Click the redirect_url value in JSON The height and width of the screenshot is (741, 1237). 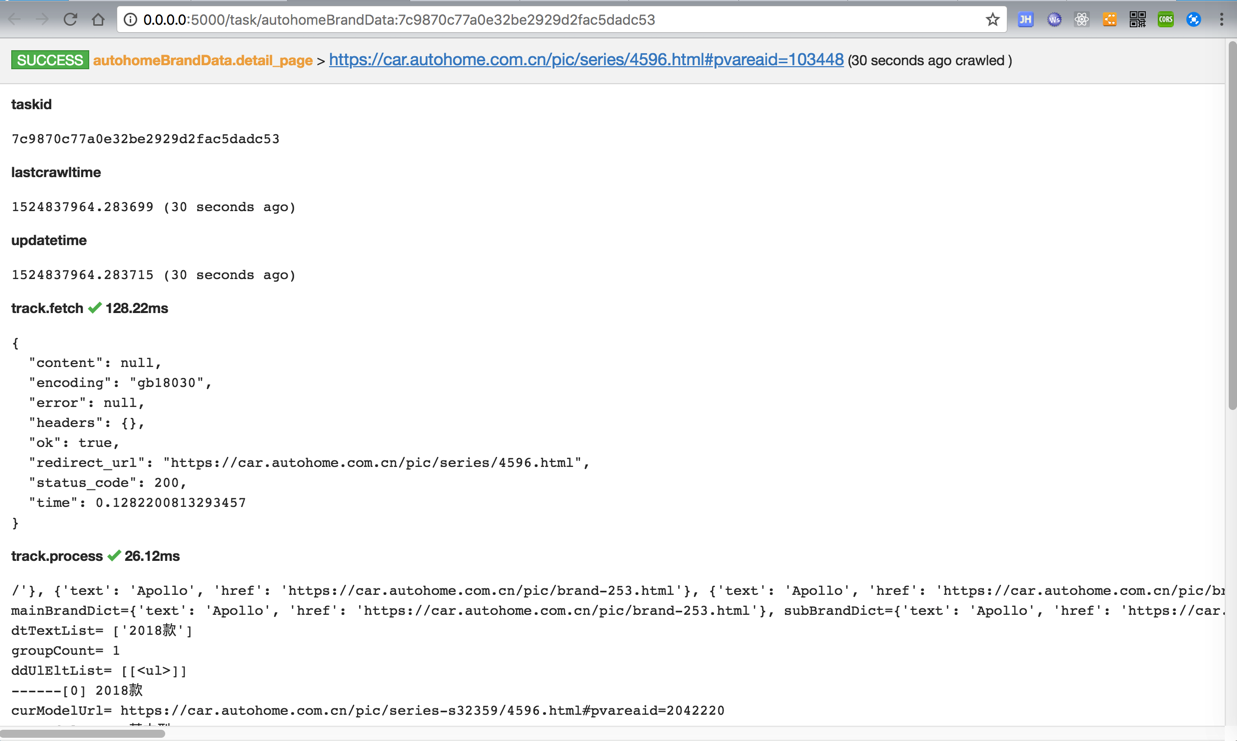click(373, 463)
